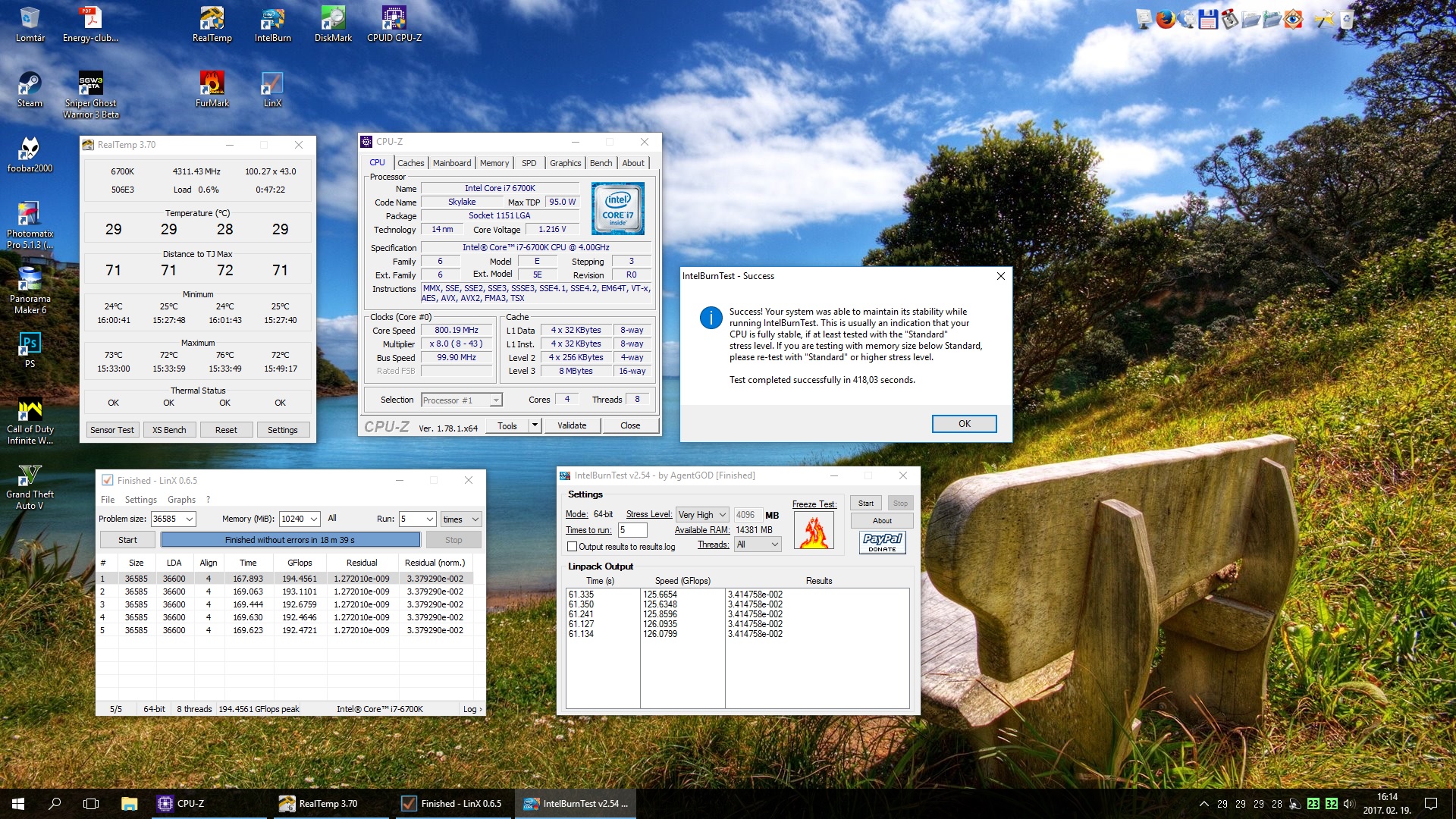This screenshot has height=819, width=1456.
Task: Open the RealTemp desktop shortcut
Action: [212, 24]
